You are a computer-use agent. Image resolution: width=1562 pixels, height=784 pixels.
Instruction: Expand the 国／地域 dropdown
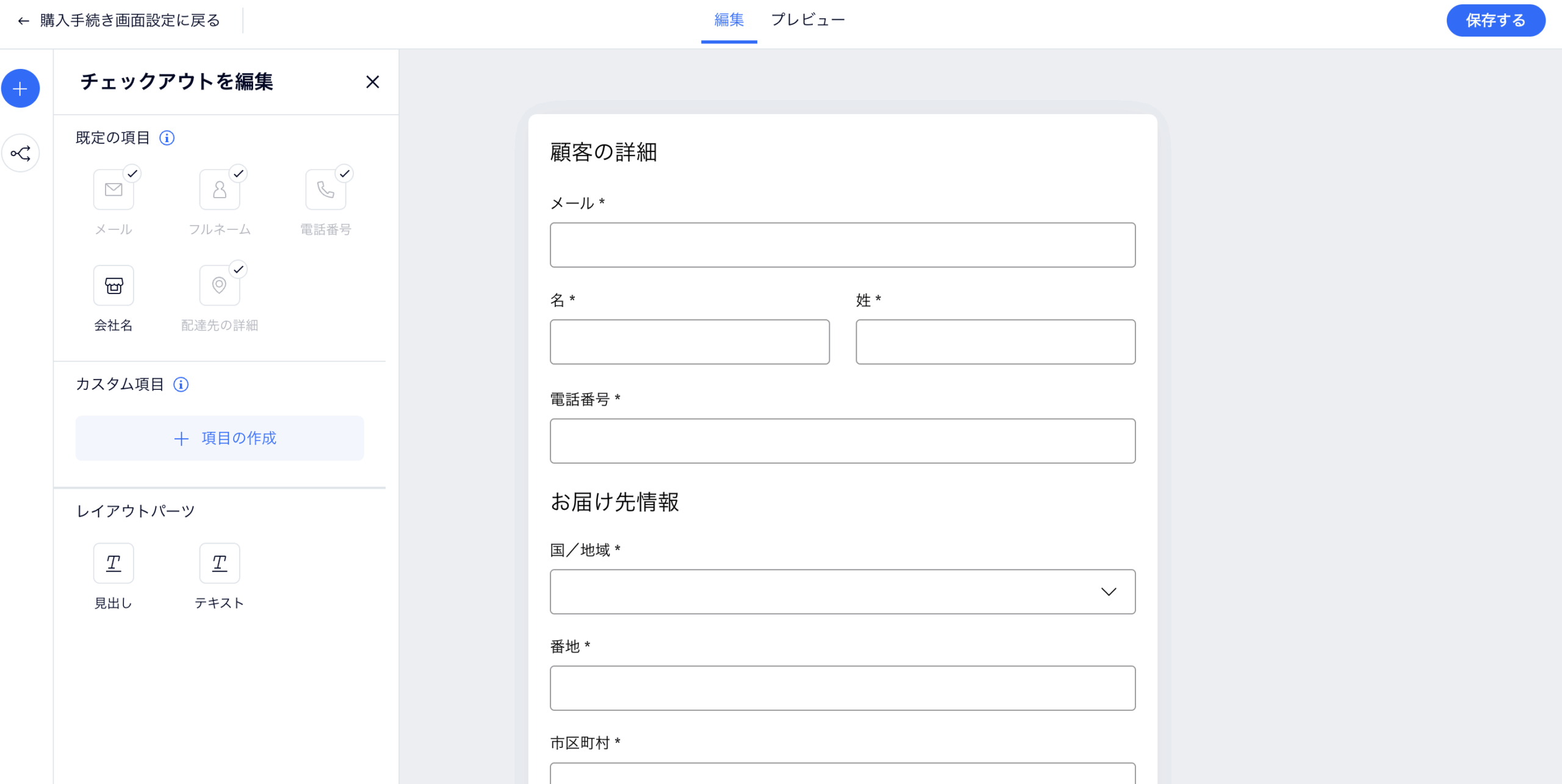(842, 592)
